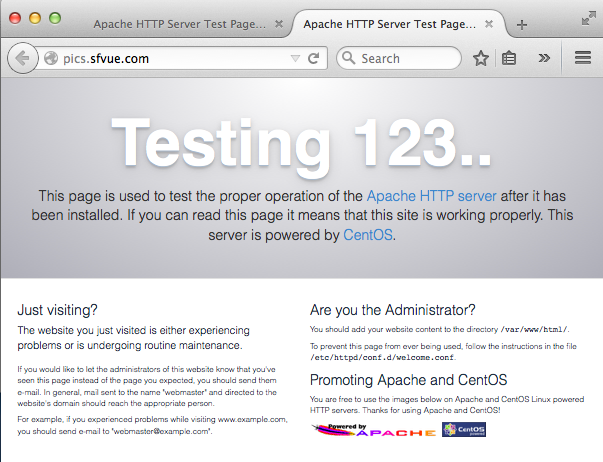Switch to the first Apache HTTP Server tab

point(180,24)
